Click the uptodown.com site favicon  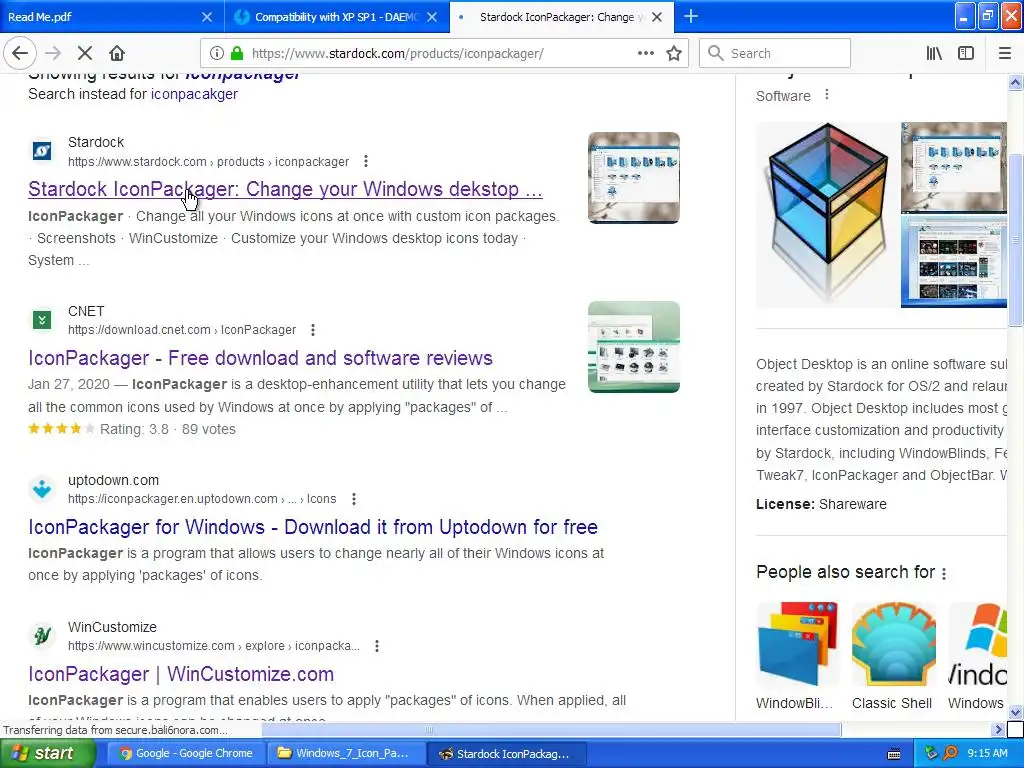[x=42, y=489]
